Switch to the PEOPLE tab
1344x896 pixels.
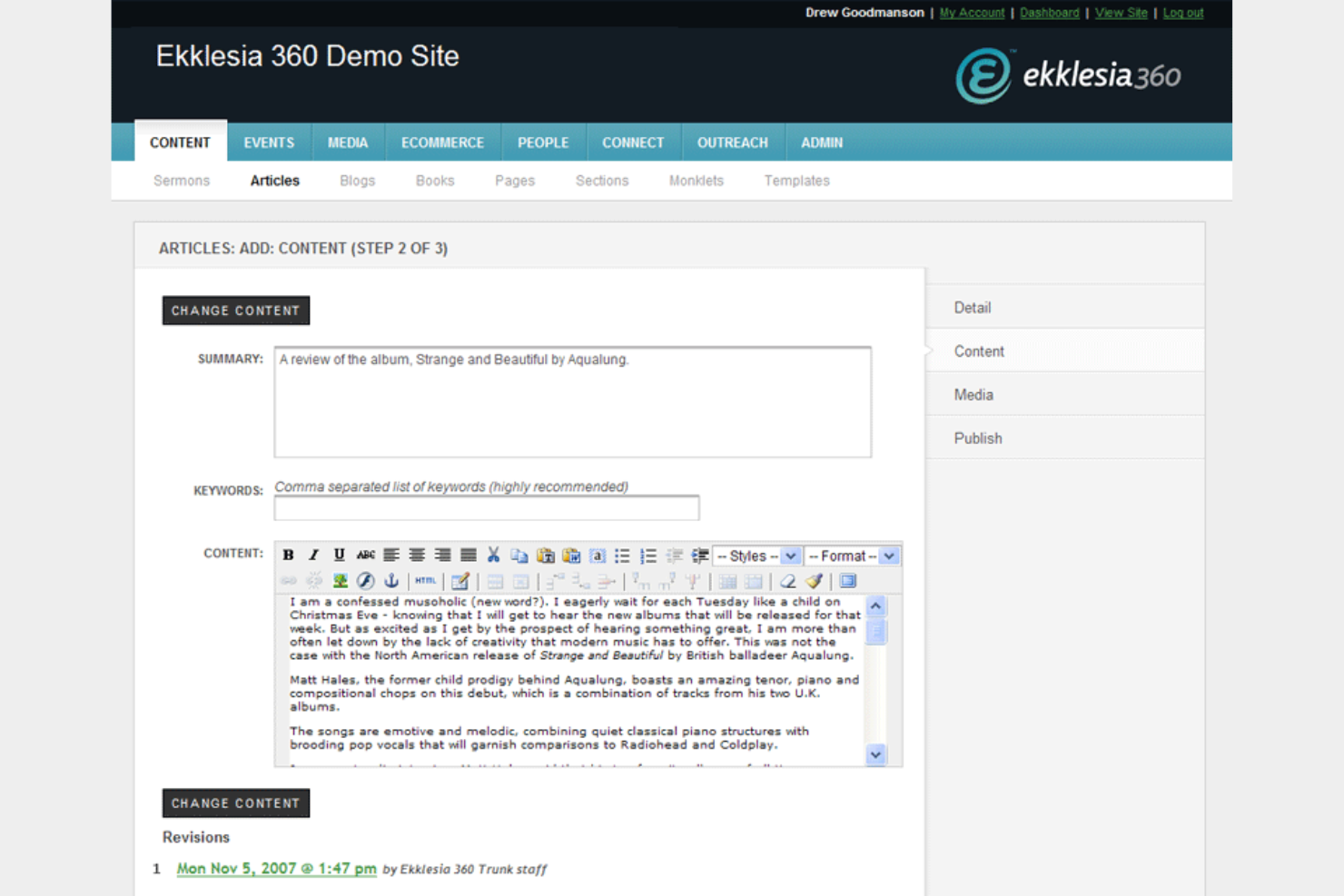543,143
